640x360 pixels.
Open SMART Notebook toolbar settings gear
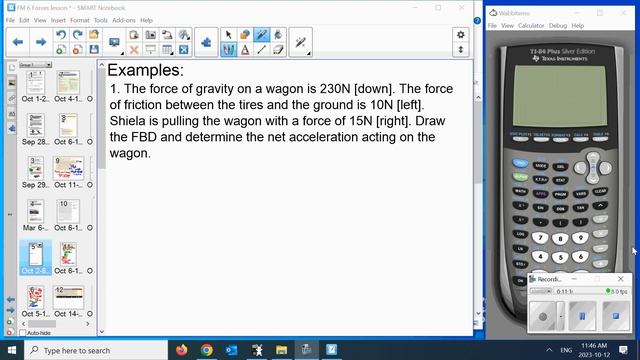461,35
